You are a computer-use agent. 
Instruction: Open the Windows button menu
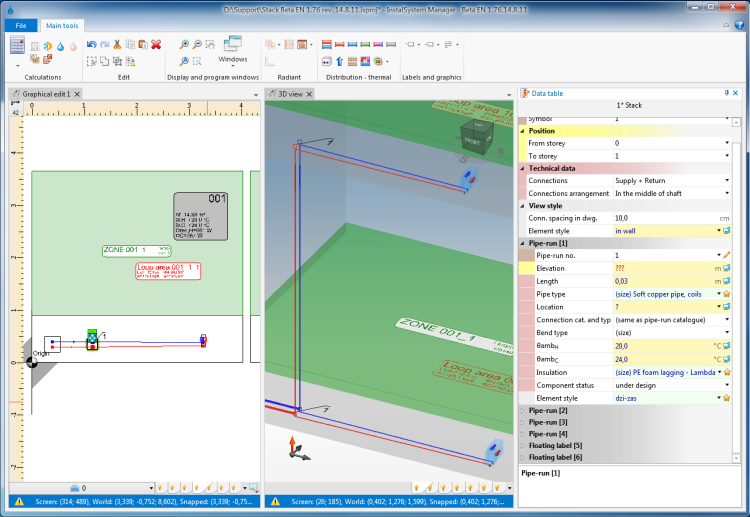pyautogui.click(x=232, y=50)
